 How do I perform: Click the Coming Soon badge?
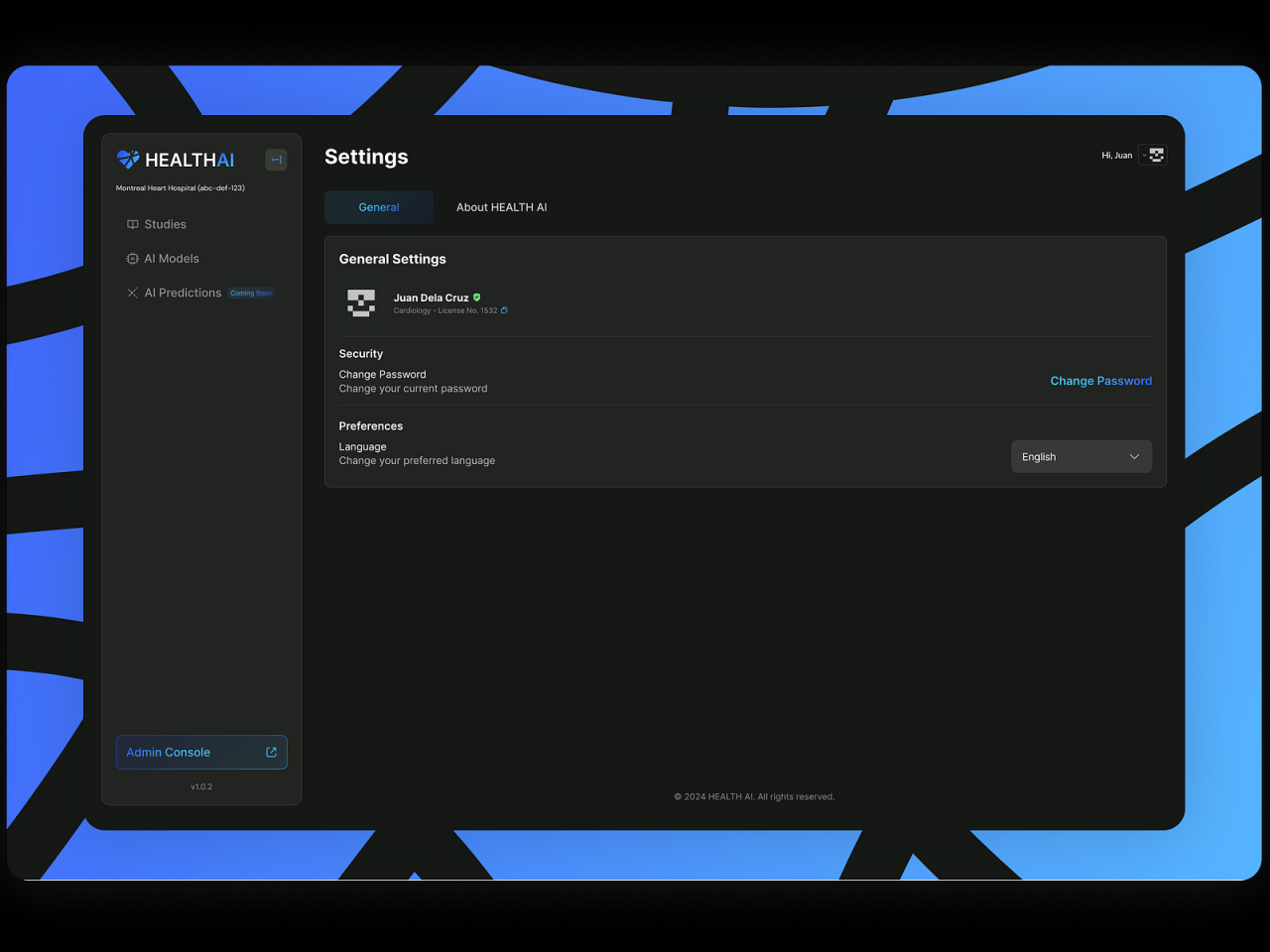251,293
